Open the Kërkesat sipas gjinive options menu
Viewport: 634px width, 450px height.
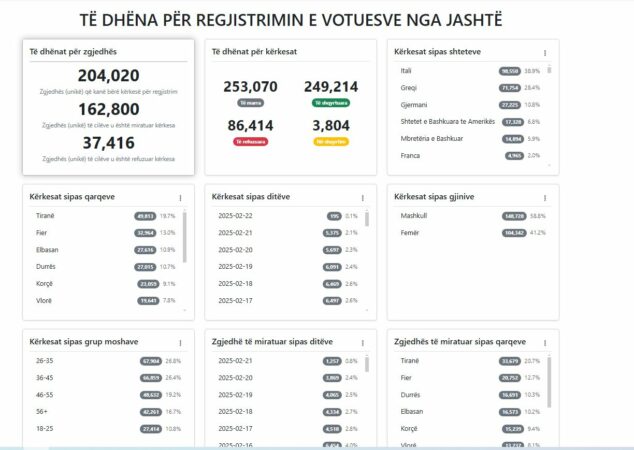pyautogui.click(x=545, y=198)
